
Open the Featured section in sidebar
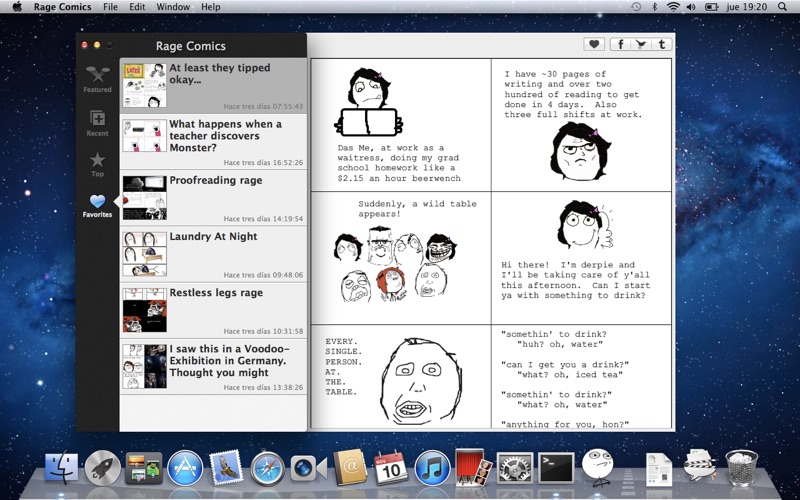coord(97,79)
